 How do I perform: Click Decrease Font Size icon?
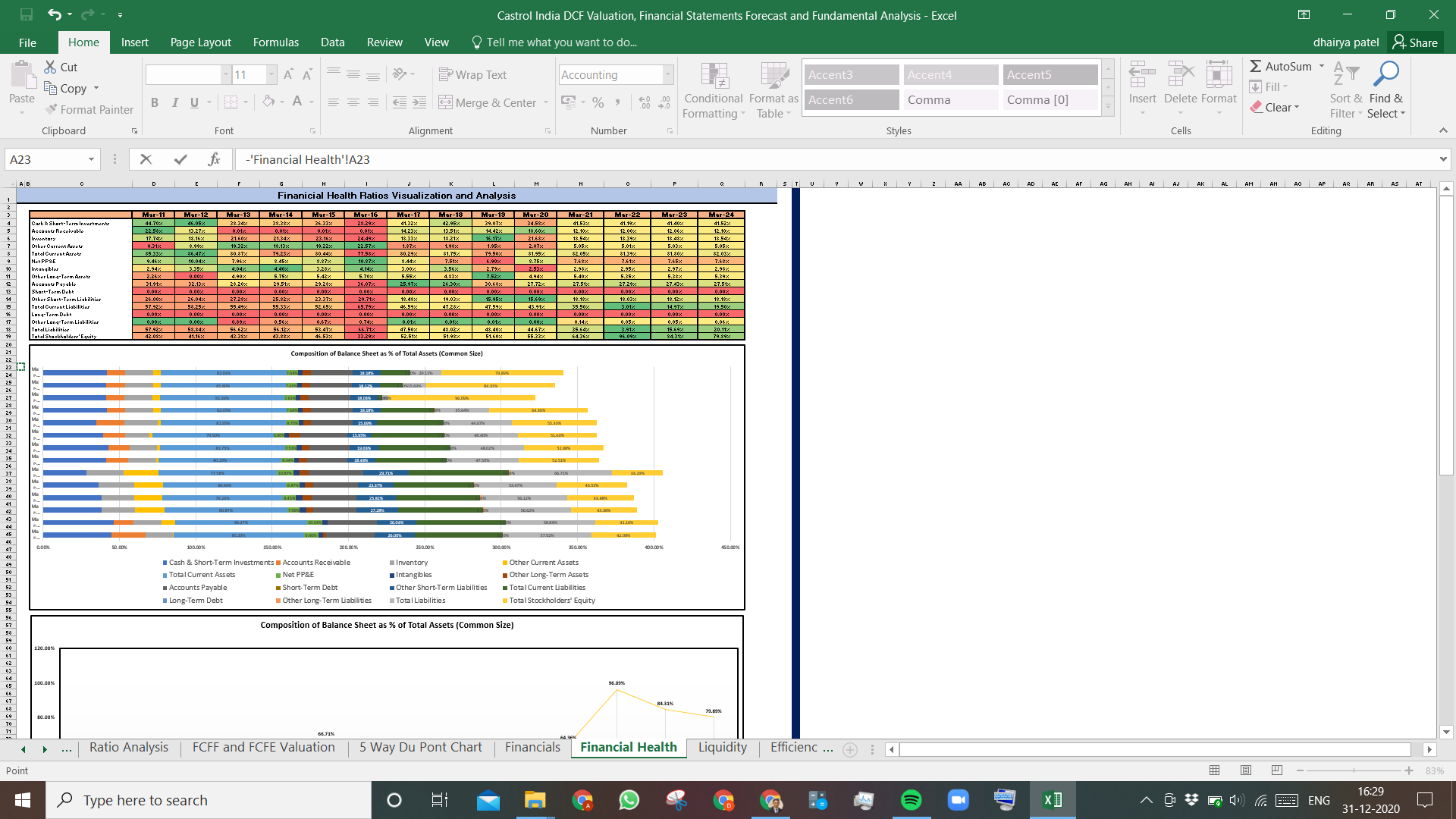pyautogui.click(x=307, y=74)
